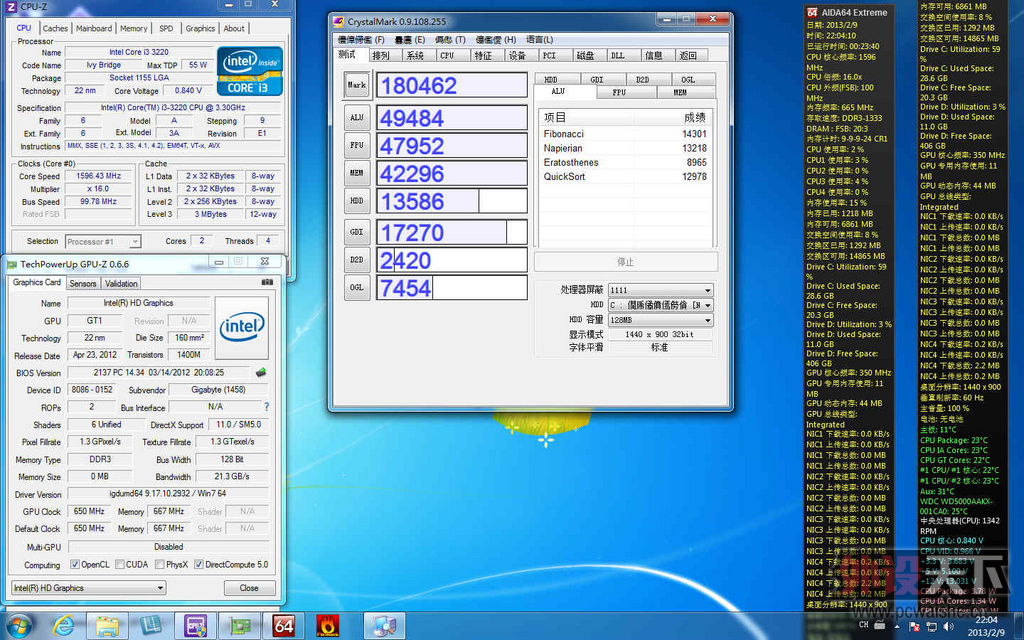Click the ALU benchmark button
This screenshot has height=640, width=1024.
[x=357, y=118]
